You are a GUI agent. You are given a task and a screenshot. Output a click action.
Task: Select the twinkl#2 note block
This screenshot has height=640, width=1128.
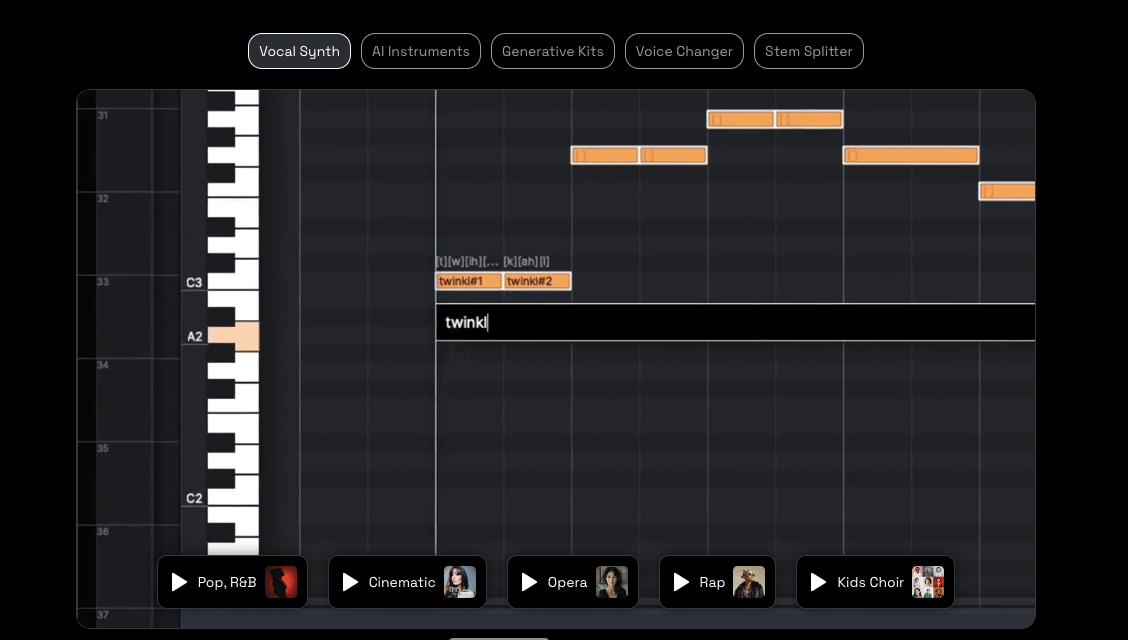point(537,281)
